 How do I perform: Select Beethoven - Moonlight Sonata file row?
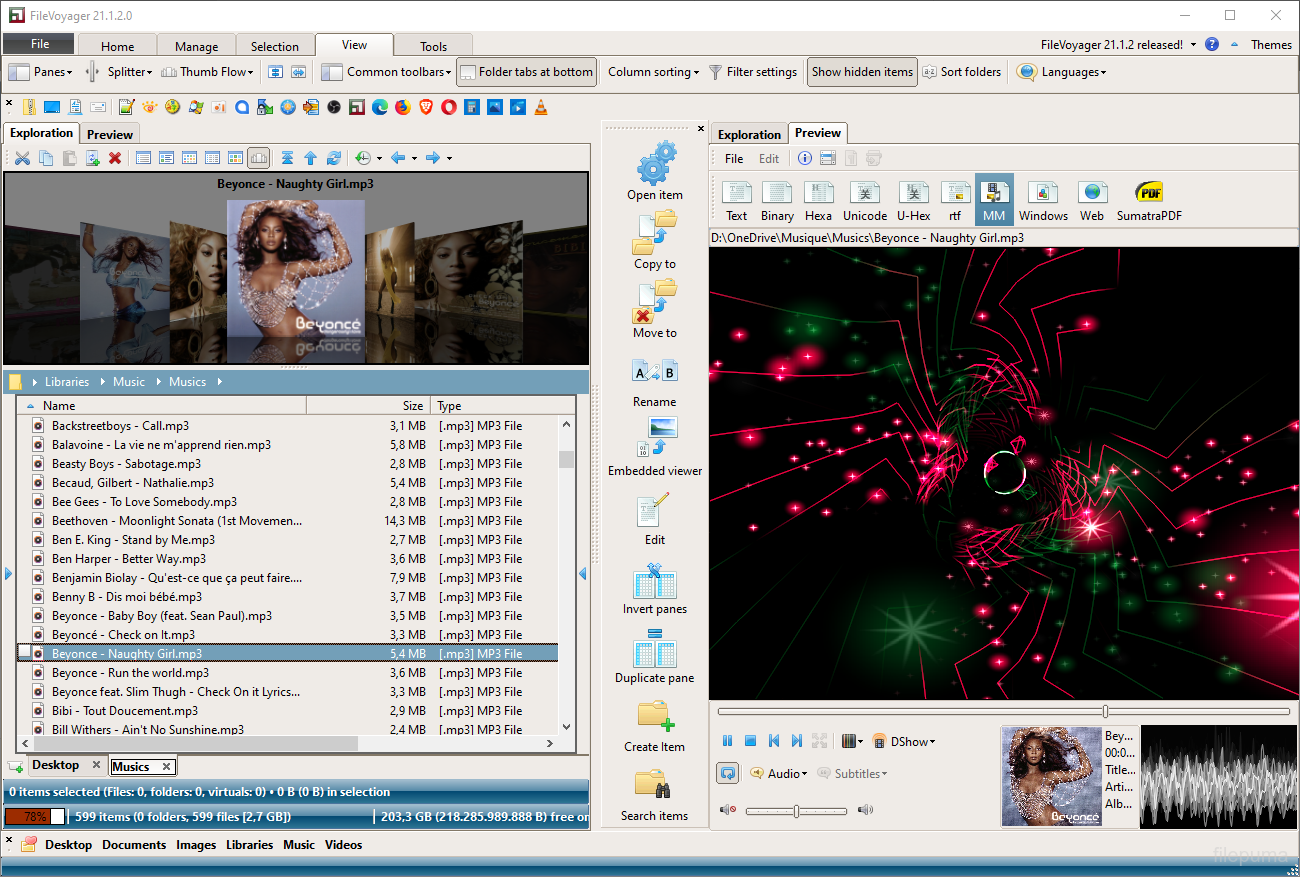tap(177, 521)
